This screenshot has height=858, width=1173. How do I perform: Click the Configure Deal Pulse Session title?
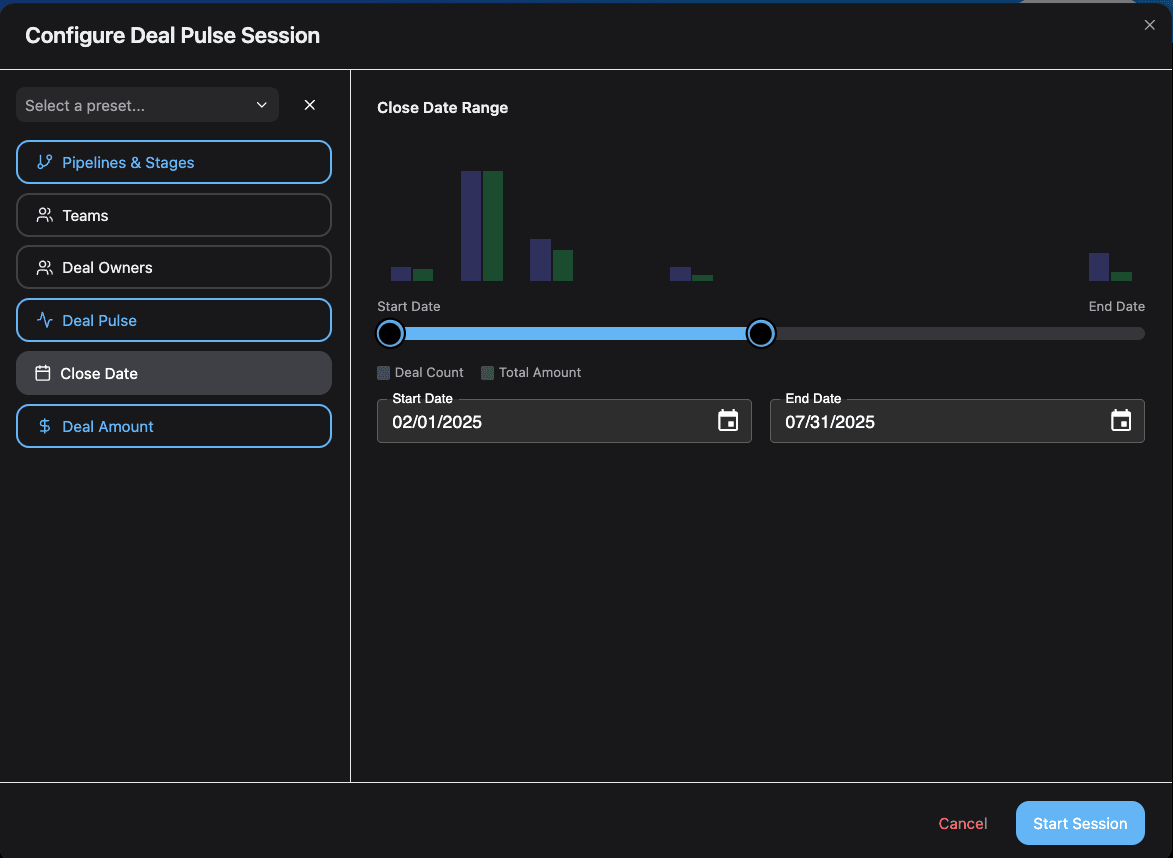tap(173, 35)
